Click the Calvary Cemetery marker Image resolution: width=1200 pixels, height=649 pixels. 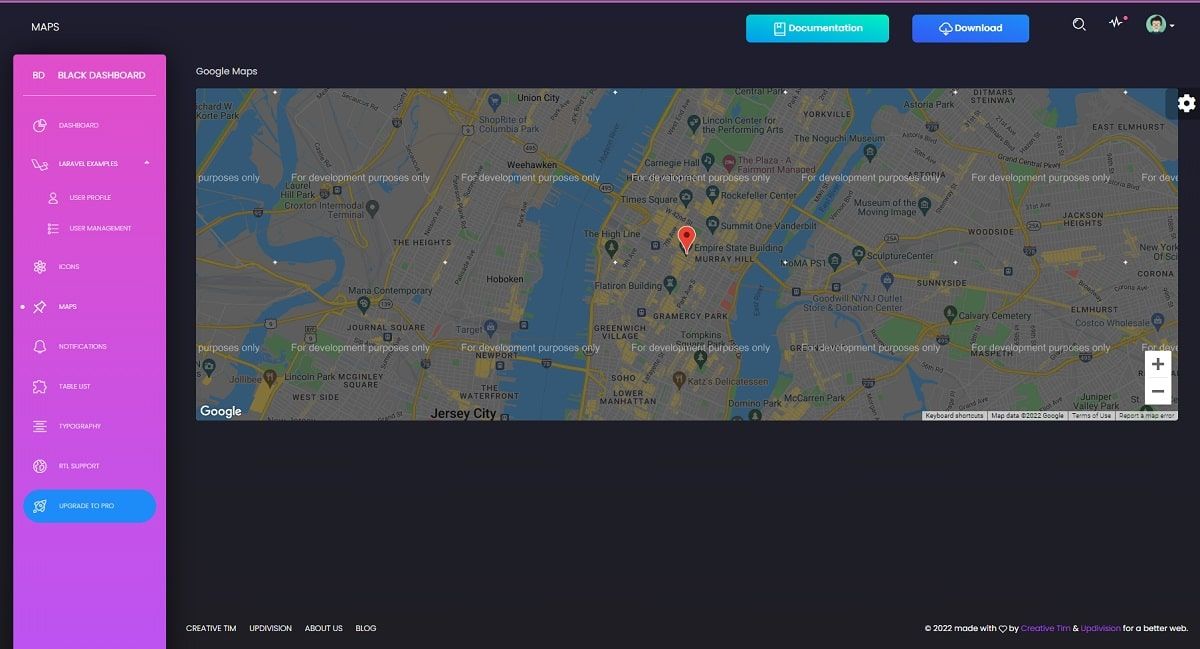click(x=949, y=315)
